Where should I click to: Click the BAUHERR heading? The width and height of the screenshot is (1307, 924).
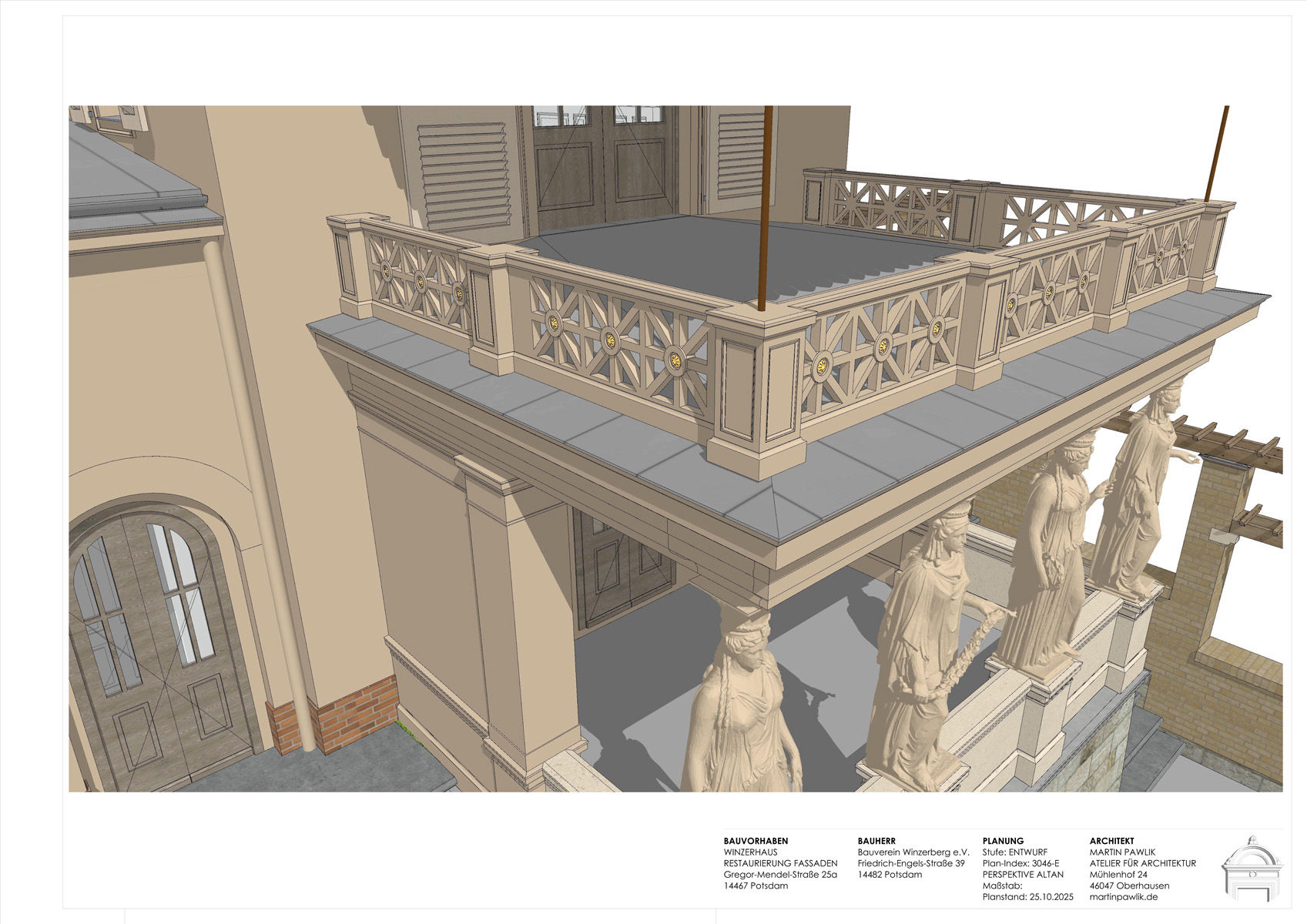coord(876,841)
